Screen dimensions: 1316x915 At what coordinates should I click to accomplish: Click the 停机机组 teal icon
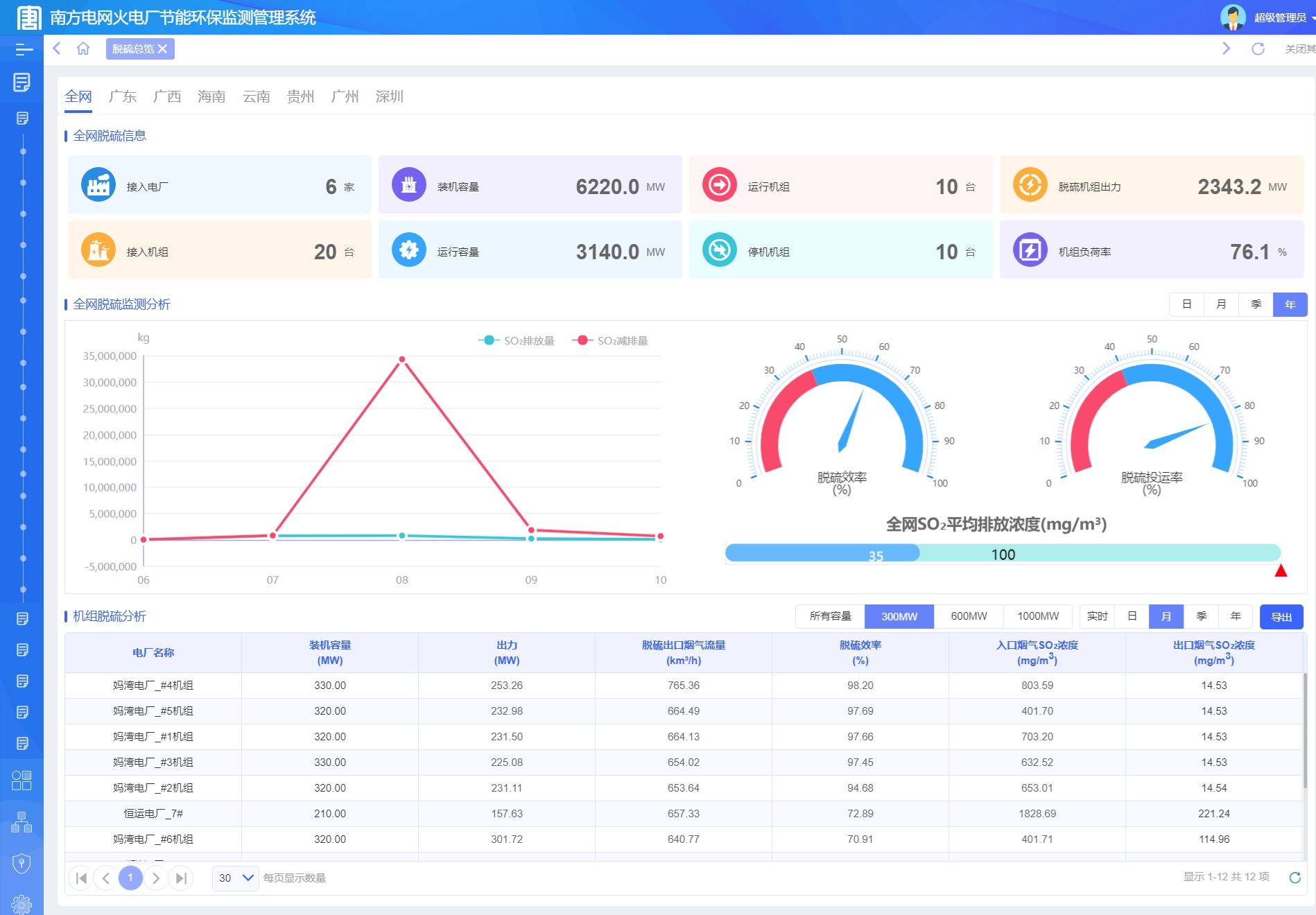(720, 250)
